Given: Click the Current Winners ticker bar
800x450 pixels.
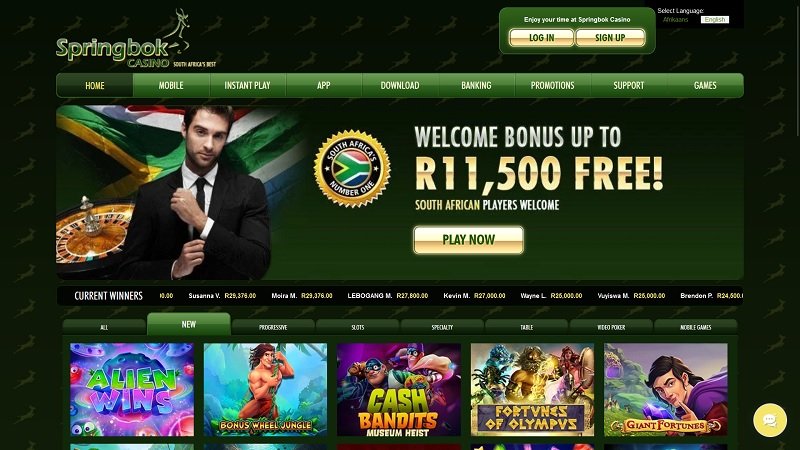Looking at the screenshot, I should coord(399,296).
